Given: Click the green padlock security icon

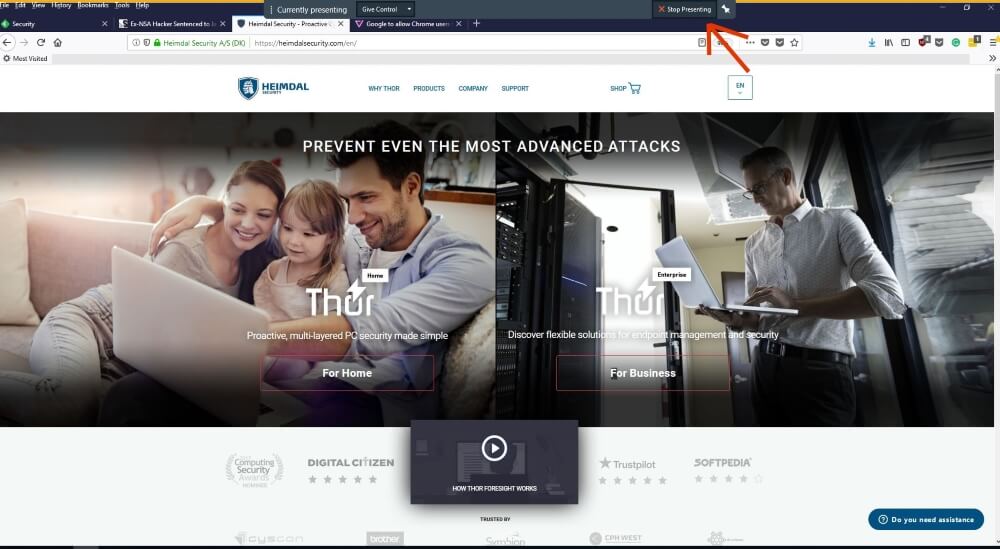Looking at the screenshot, I should [157, 43].
